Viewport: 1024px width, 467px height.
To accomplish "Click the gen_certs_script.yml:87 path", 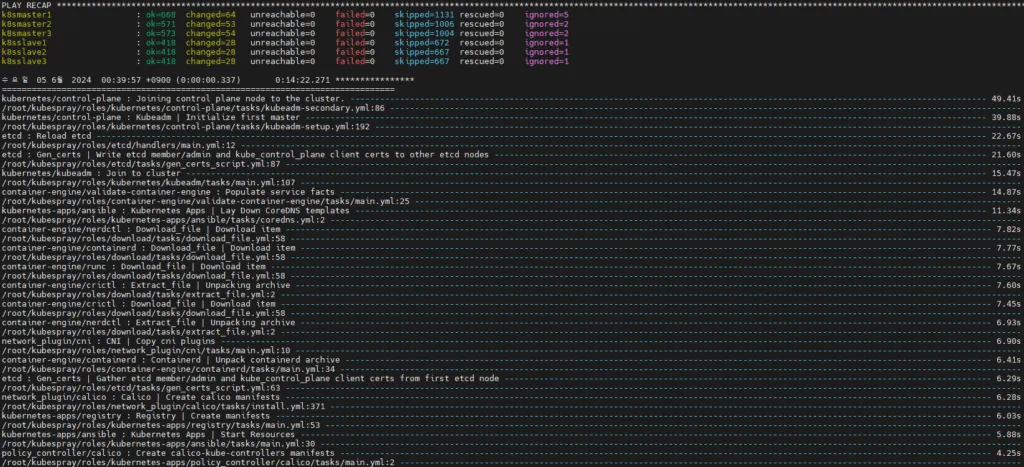I will [x=140, y=164].
